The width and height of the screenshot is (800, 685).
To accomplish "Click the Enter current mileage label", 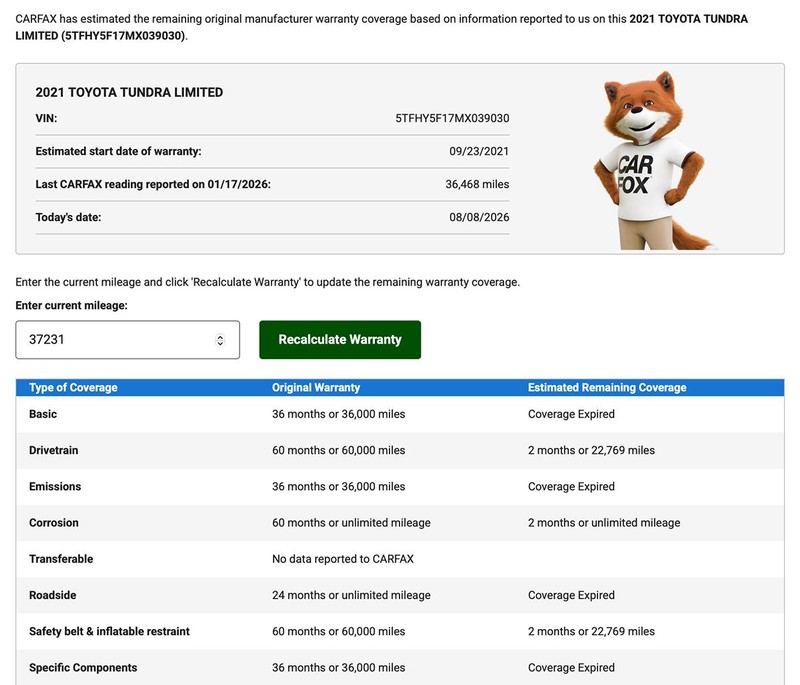I will (71, 306).
